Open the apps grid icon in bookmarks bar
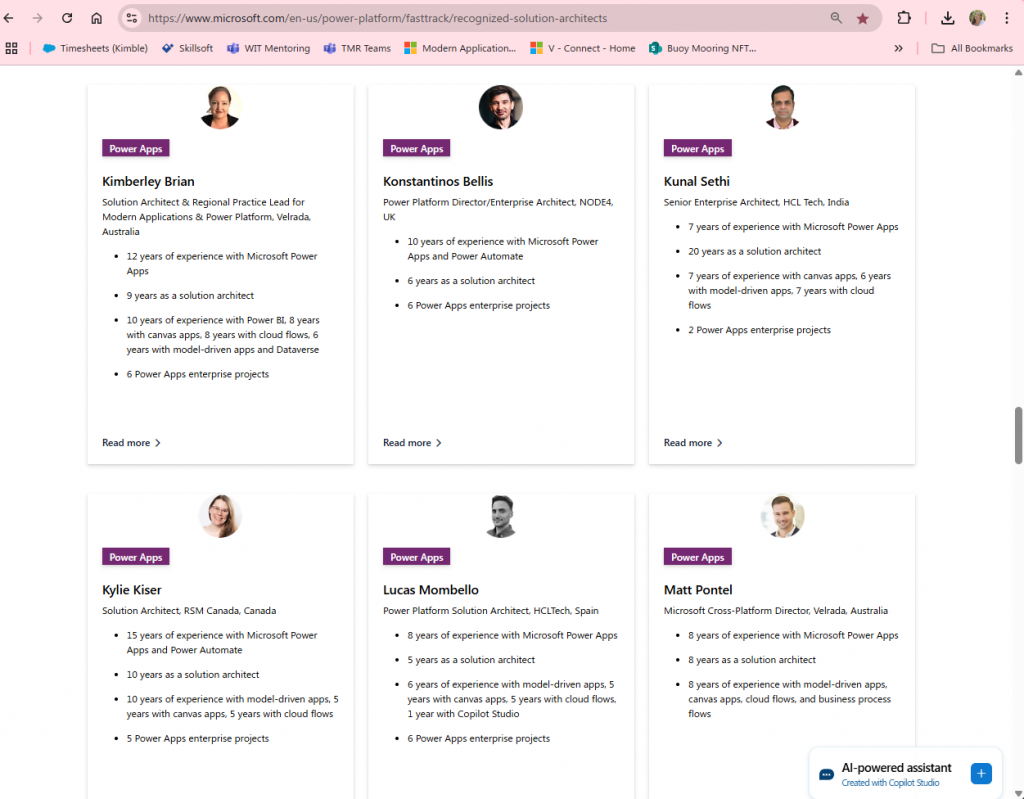Image resolution: width=1024 pixels, height=799 pixels. point(12,48)
